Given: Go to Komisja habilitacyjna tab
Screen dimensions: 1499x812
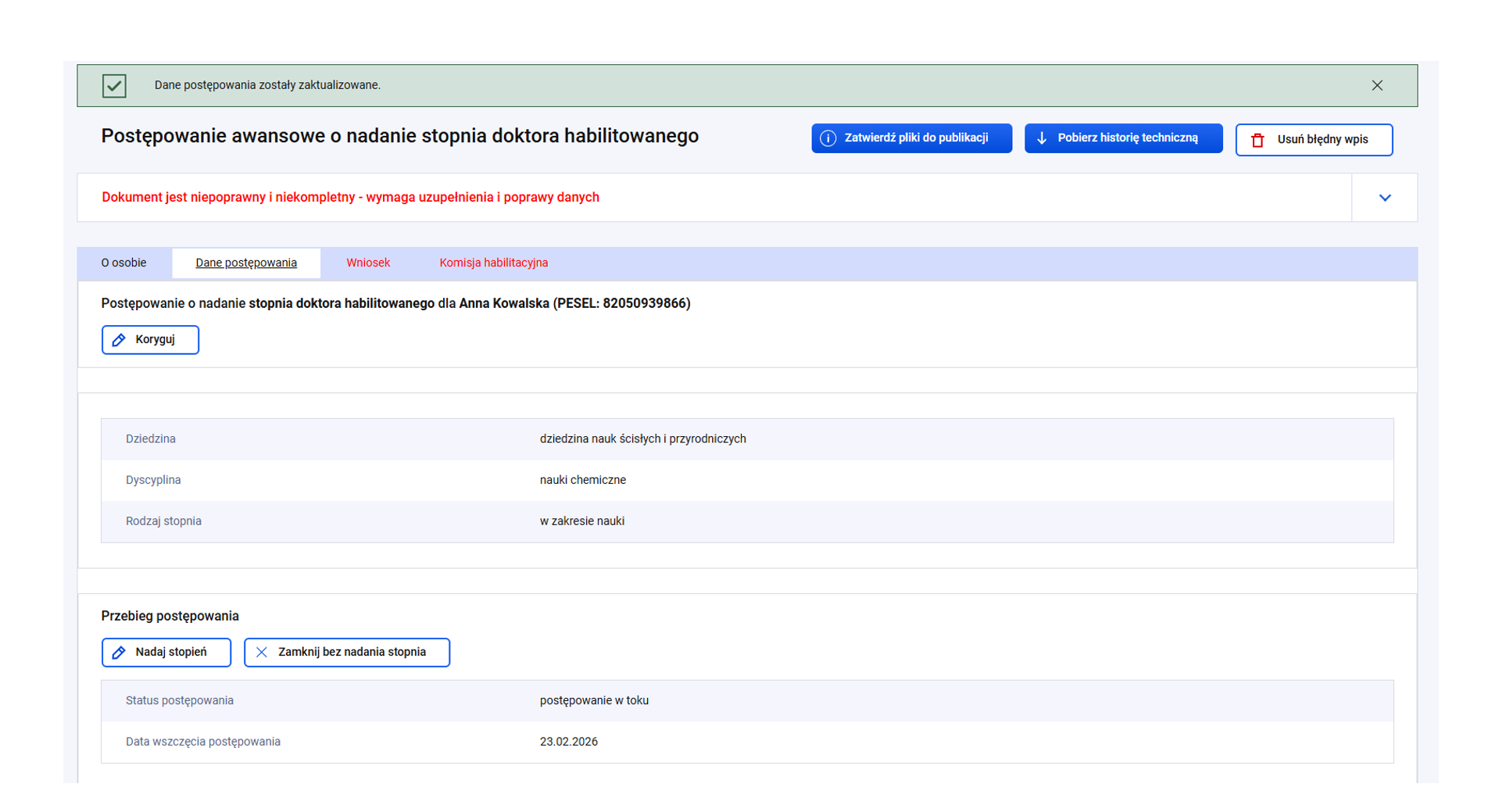Looking at the screenshot, I should point(493,263).
